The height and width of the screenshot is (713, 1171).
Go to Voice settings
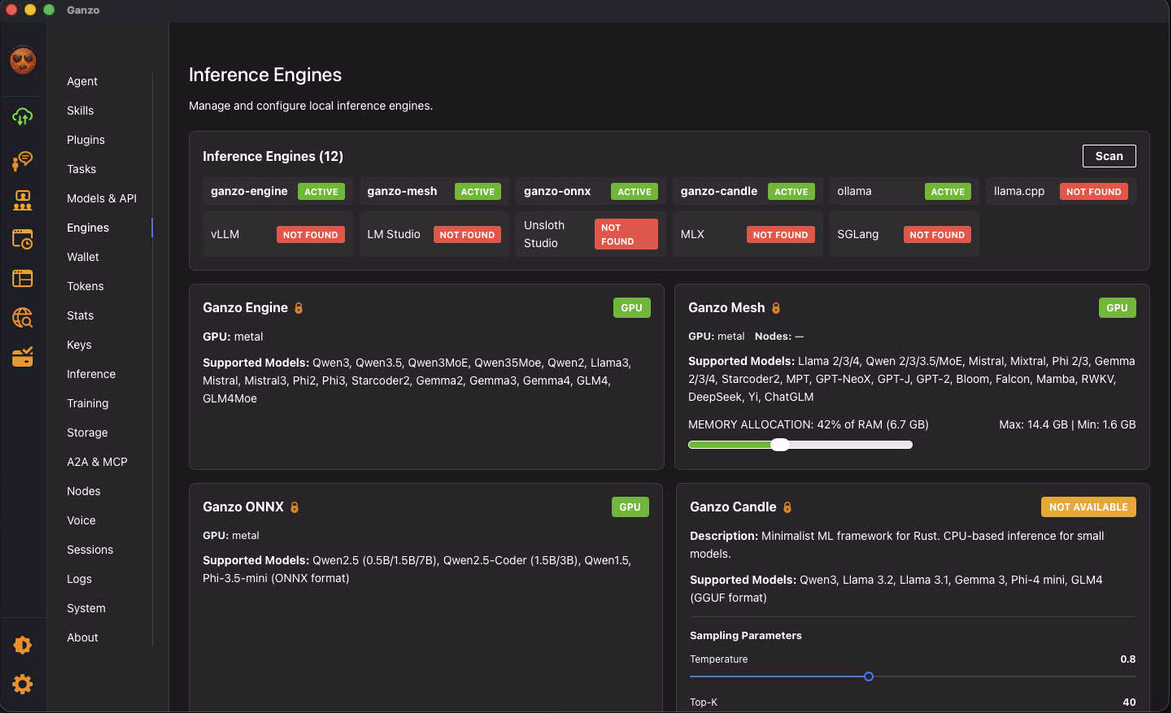[x=81, y=520]
